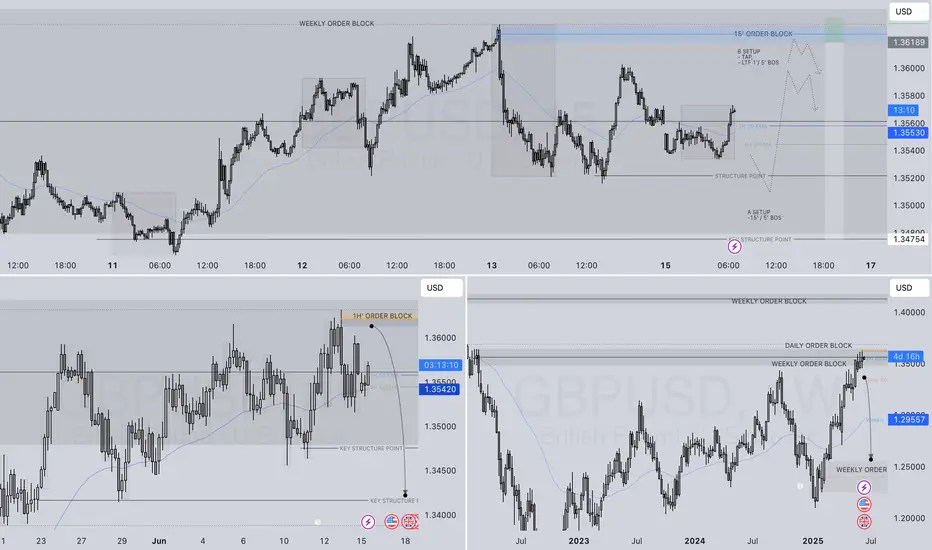Image resolution: width=932 pixels, height=550 pixels.
Task: Click the date 15 on top time axis
Action: coord(665,265)
